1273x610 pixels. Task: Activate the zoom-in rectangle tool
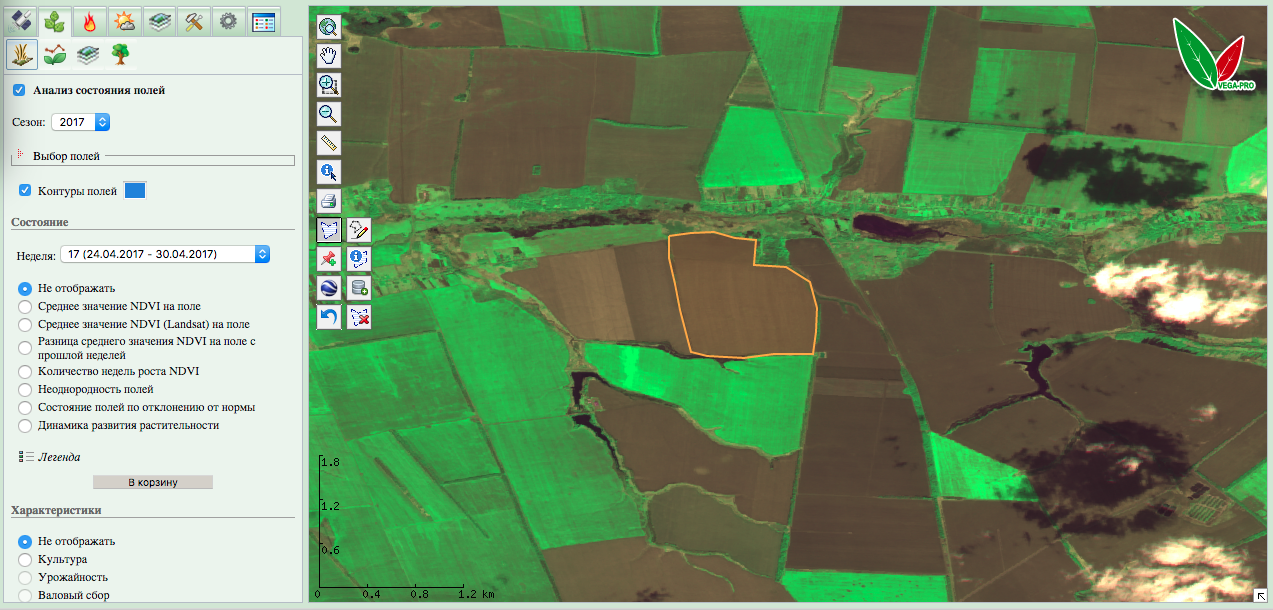[328, 85]
